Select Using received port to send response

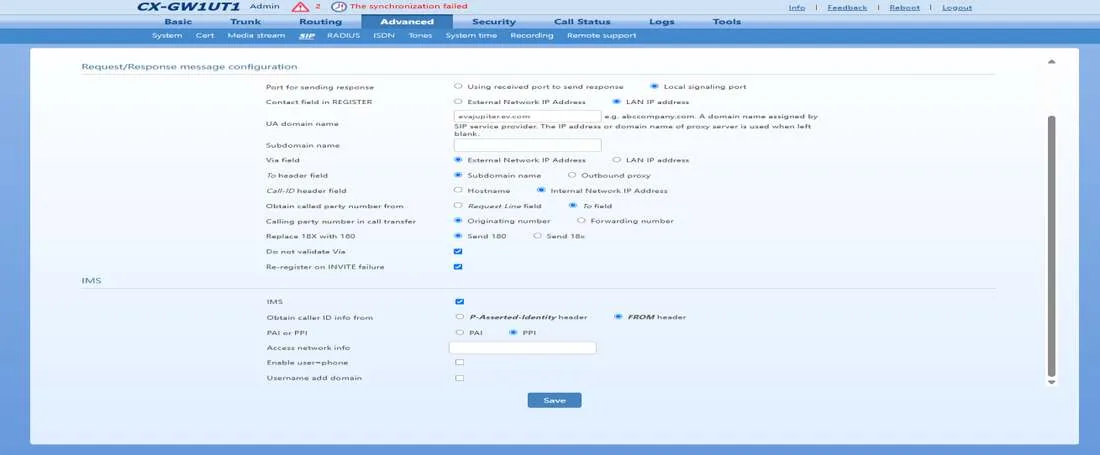tap(458, 86)
